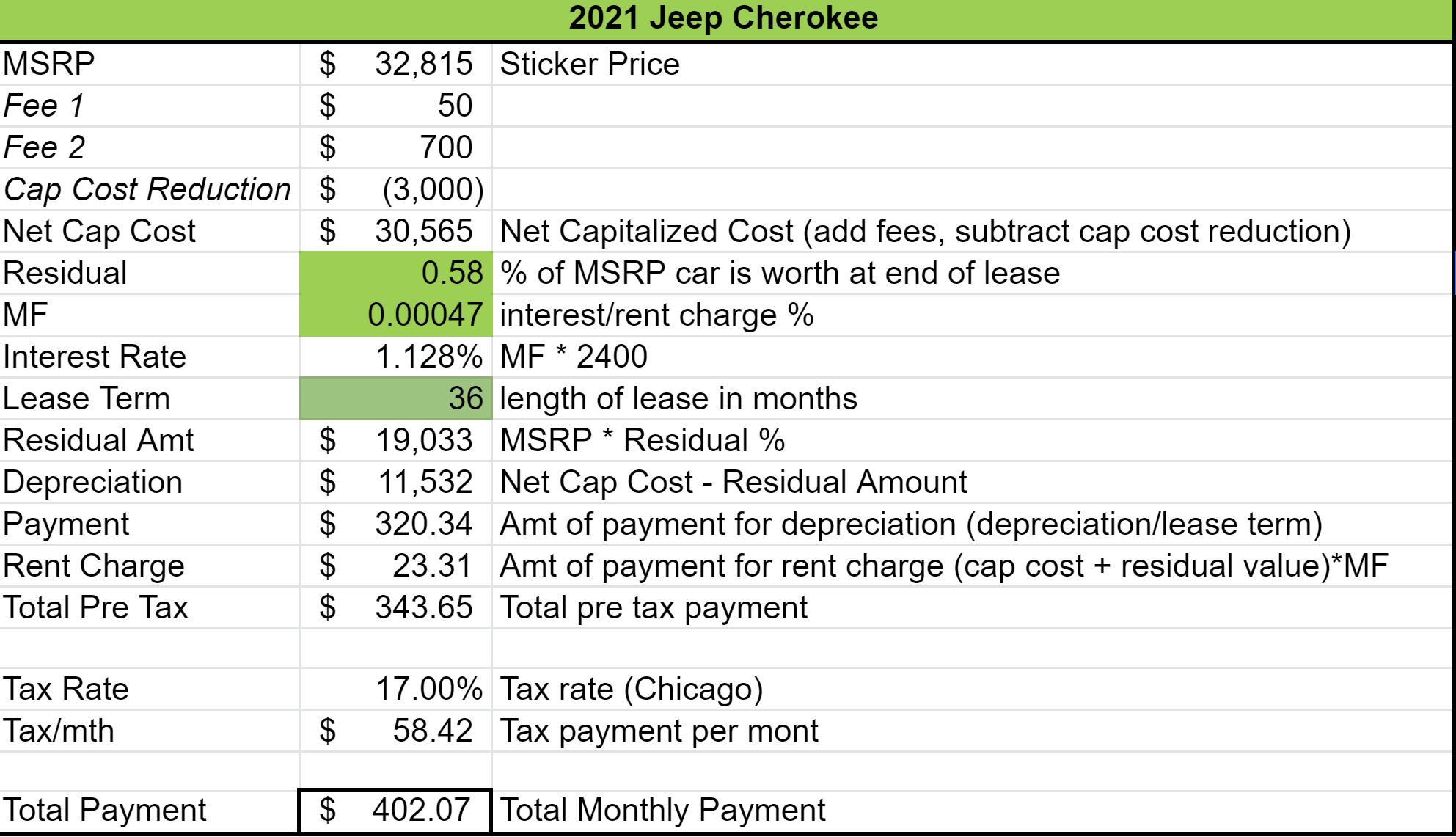Click the MSRP label cell
The height and width of the screenshot is (837, 1456).
pyautogui.click(x=150, y=64)
